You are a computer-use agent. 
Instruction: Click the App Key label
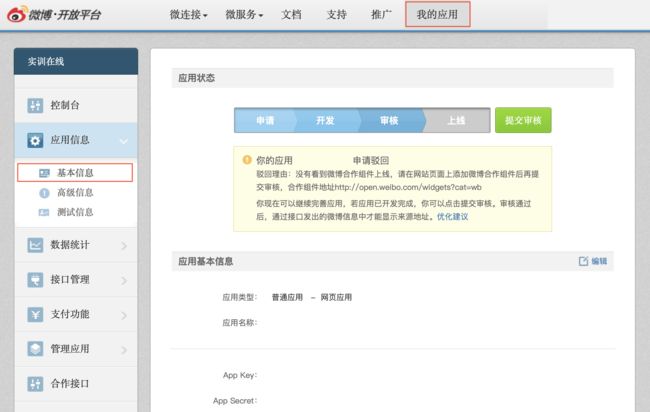[240, 376]
